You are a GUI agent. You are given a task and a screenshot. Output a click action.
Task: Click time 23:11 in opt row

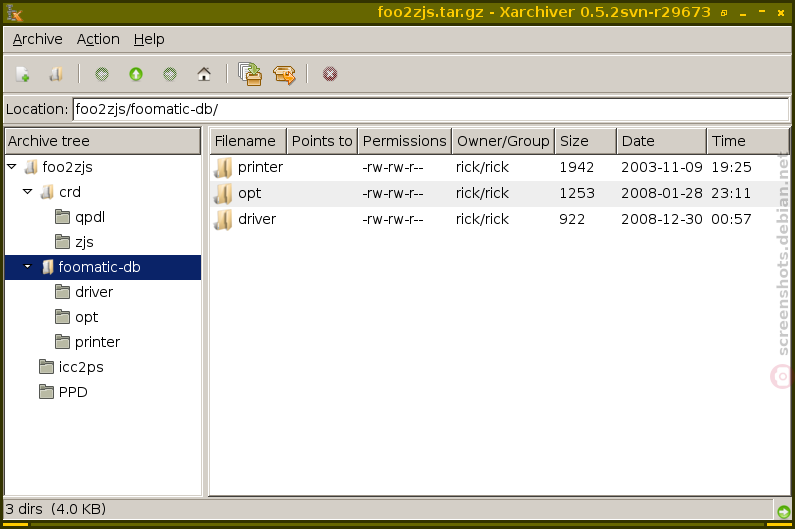tap(731, 193)
